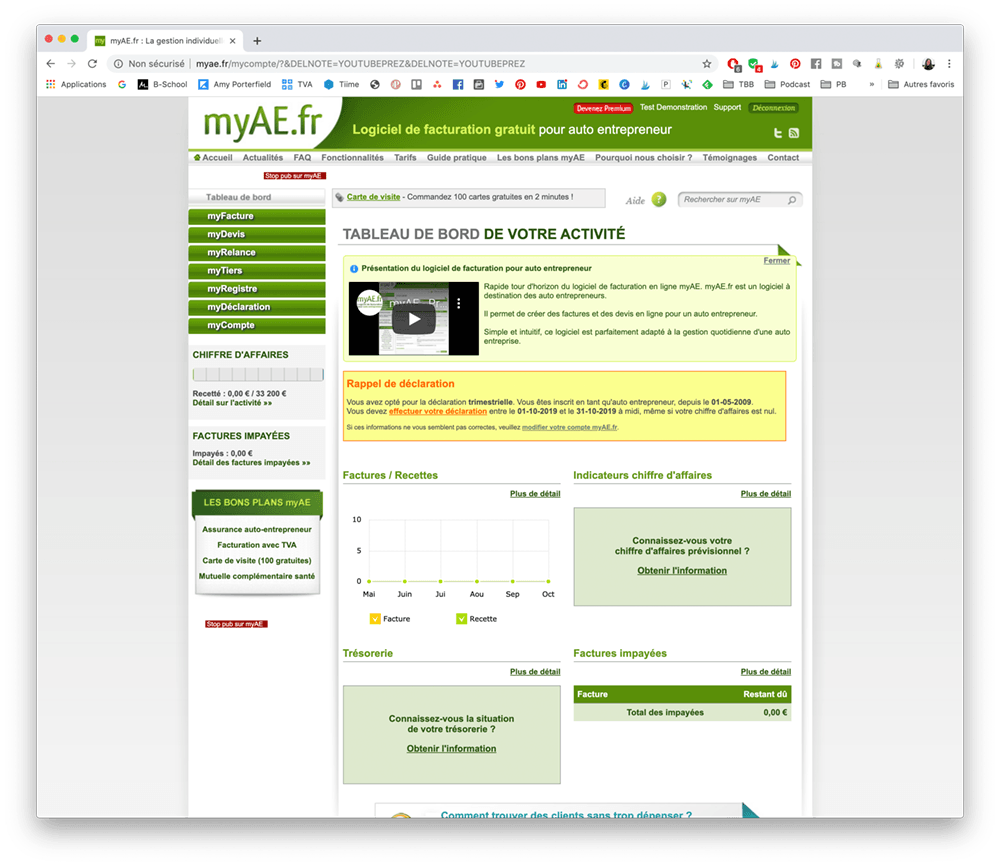Open the myRegistre sidebar menu
Image resolution: width=1000 pixels, height=866 pixels.
point(257,289)
